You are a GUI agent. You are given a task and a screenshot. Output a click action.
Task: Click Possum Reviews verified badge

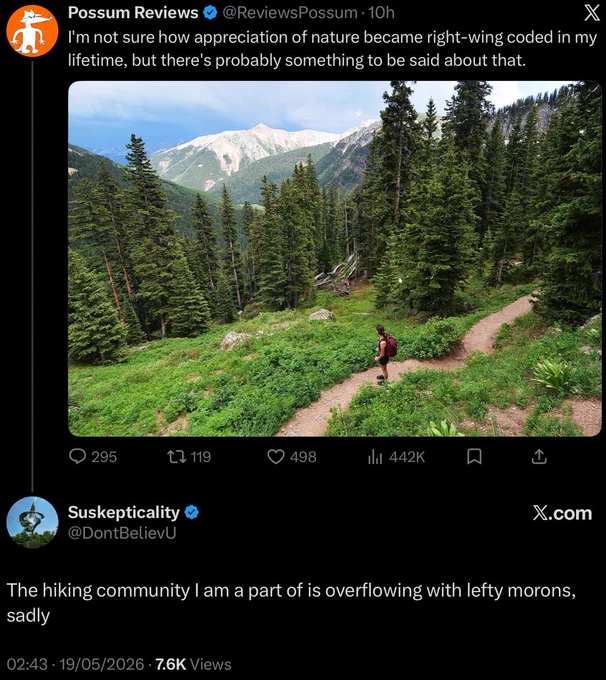[x=210, y=13]
